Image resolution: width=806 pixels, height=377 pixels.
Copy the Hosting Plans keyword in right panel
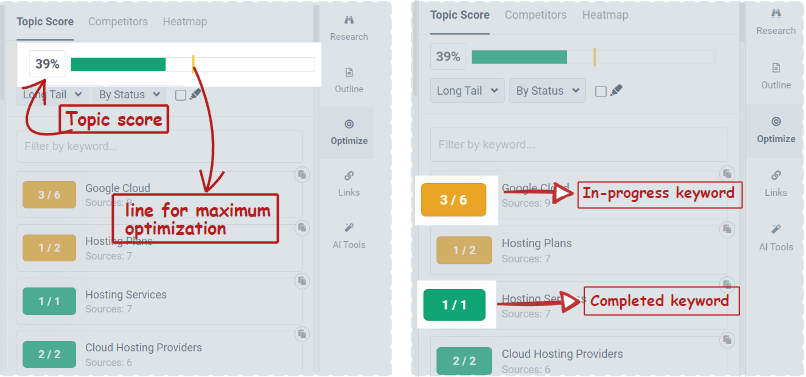[727, 229]
